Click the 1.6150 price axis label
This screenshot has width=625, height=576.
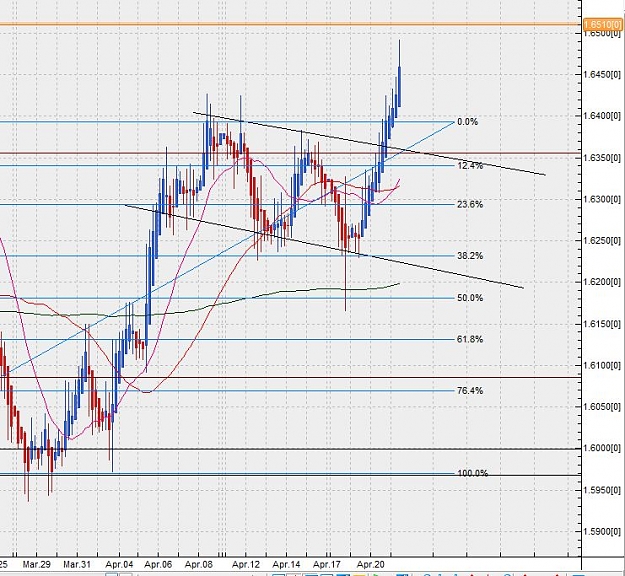point(602,324)
